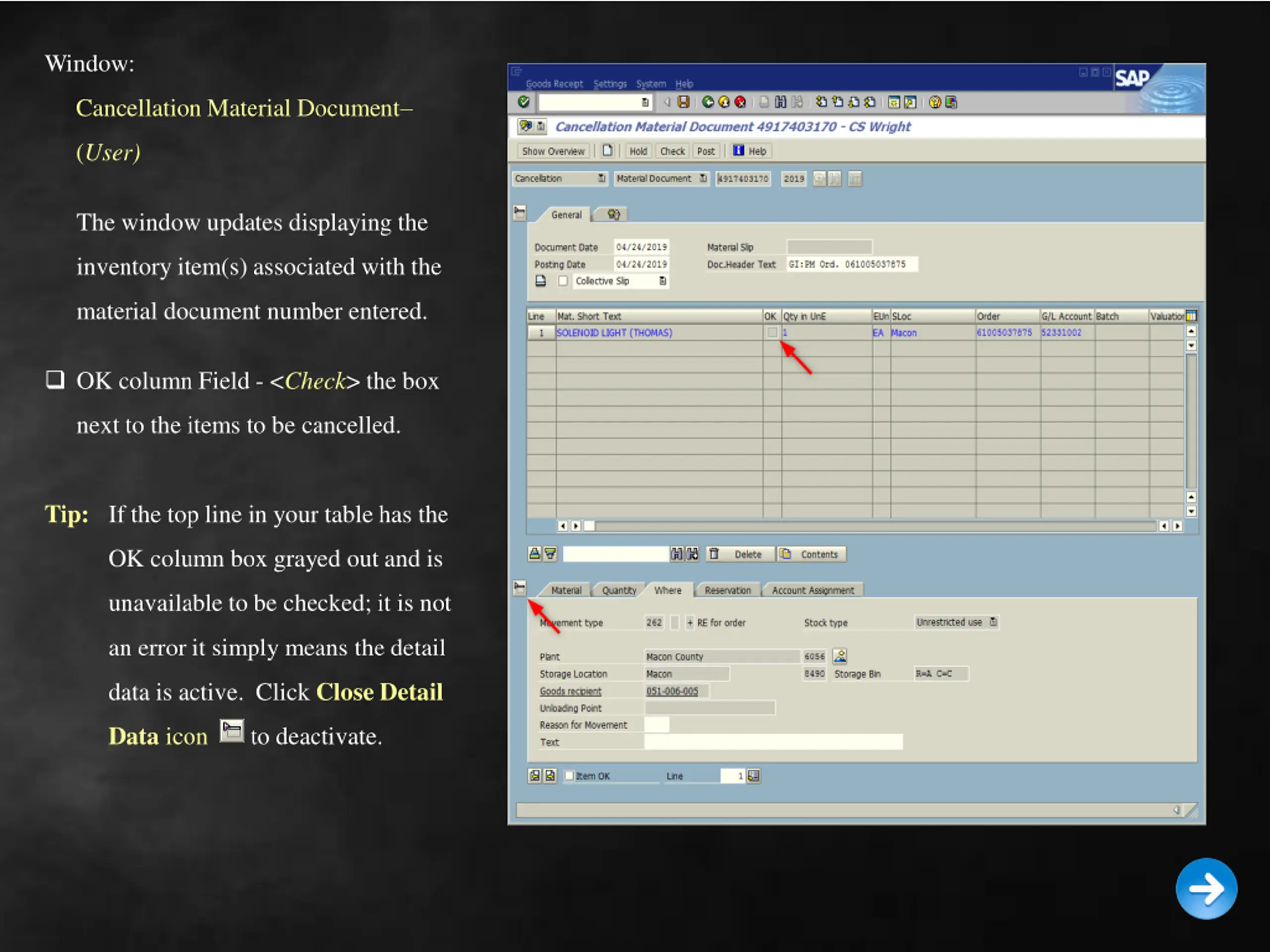Click the Previous Item icon near Item OK

[534, 776]
